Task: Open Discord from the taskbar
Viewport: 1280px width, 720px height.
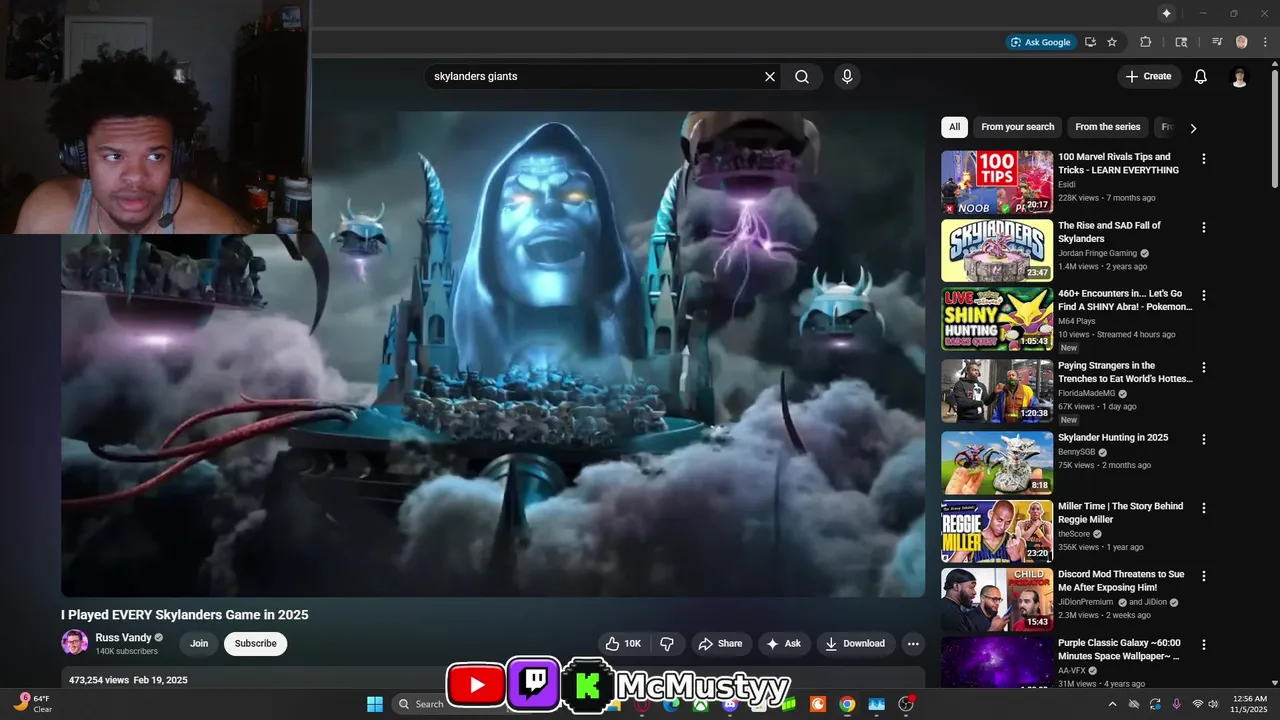Action: pos(730,704)
